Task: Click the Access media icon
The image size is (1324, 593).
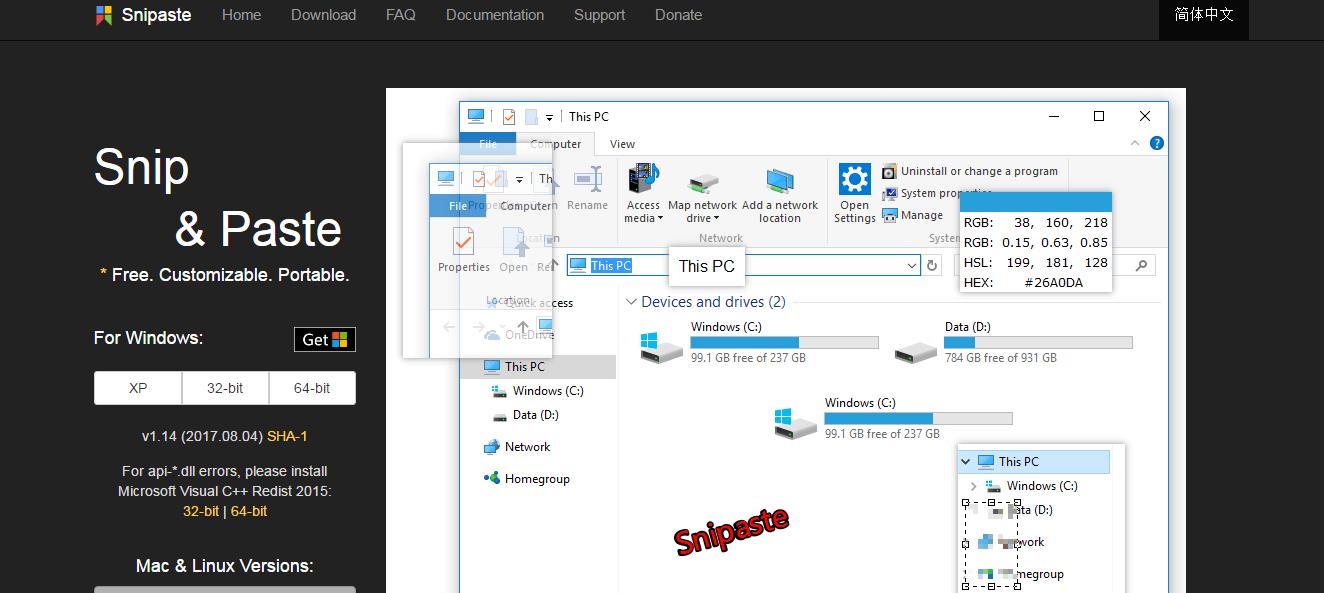Action: [x=643, y=180]
